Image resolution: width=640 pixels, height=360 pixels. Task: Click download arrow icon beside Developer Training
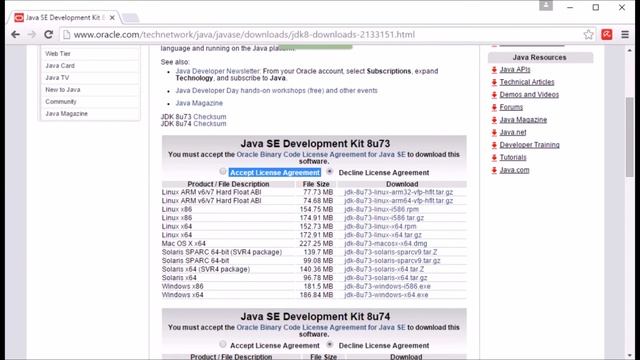[494, 145]
